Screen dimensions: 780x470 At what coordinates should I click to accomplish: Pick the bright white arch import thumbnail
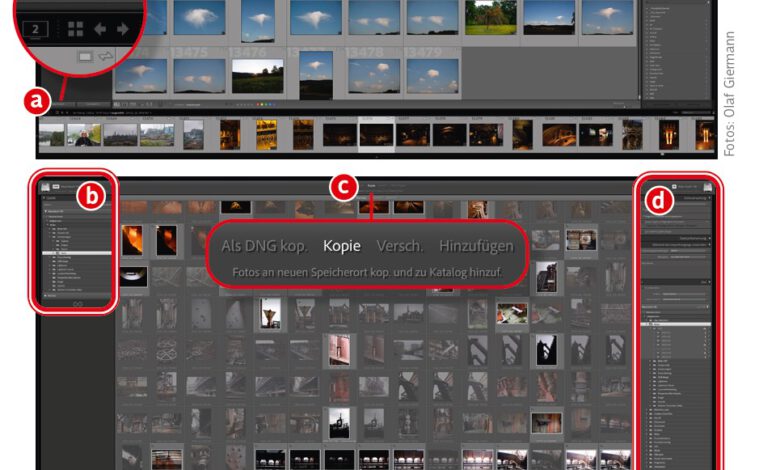pos(133,277)
